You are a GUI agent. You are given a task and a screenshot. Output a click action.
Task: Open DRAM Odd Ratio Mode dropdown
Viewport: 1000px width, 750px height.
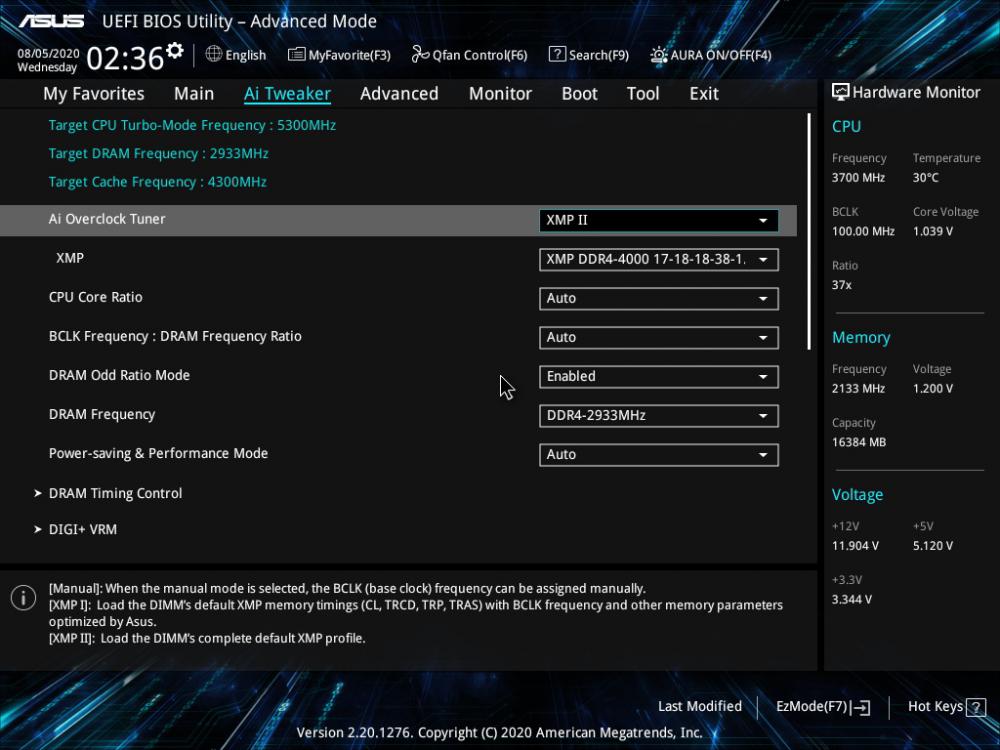pos(658,376)
